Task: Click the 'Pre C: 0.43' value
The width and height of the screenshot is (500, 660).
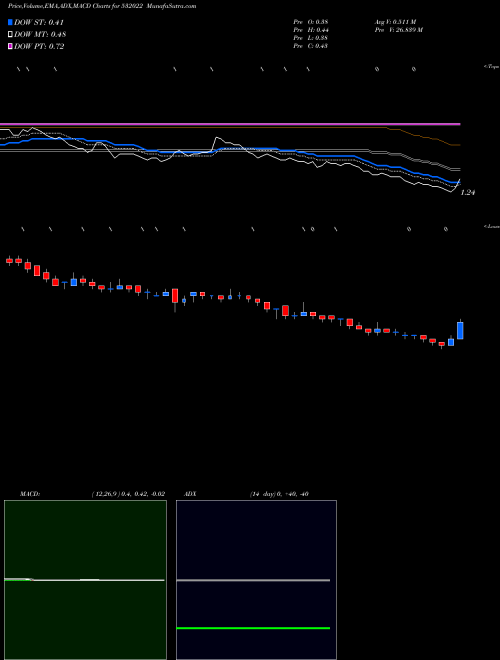Action: pyautogui.click(x=311, y=46)
